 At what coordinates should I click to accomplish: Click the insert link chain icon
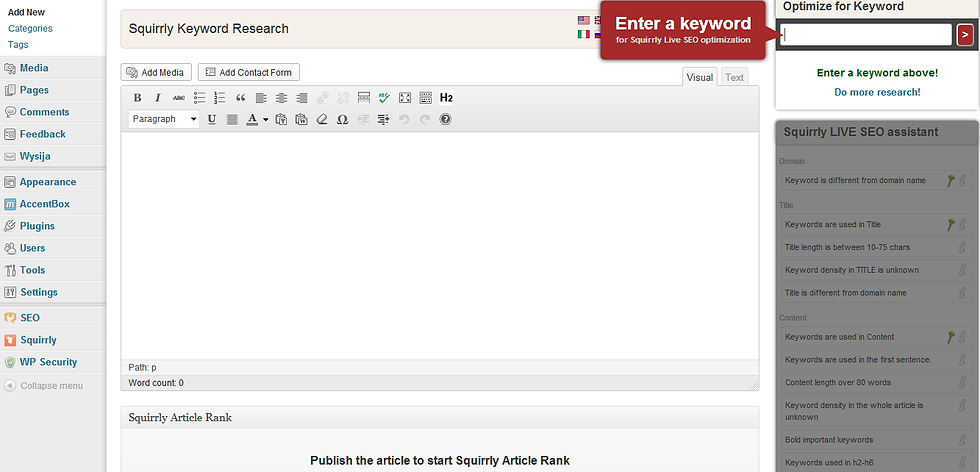click(322, 98)
